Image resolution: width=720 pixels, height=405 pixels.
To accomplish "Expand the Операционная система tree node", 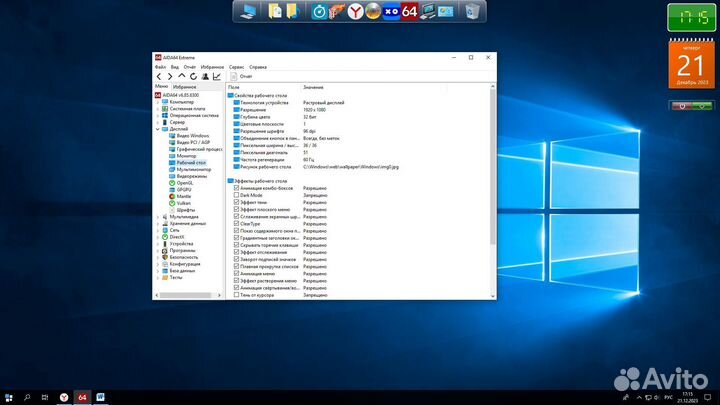I will coord(158,116).
